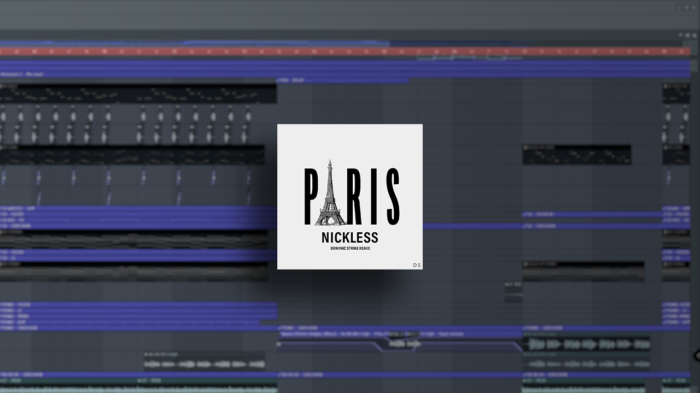Select the audio waveform clip at bottom right

click(x=586, y=344)
